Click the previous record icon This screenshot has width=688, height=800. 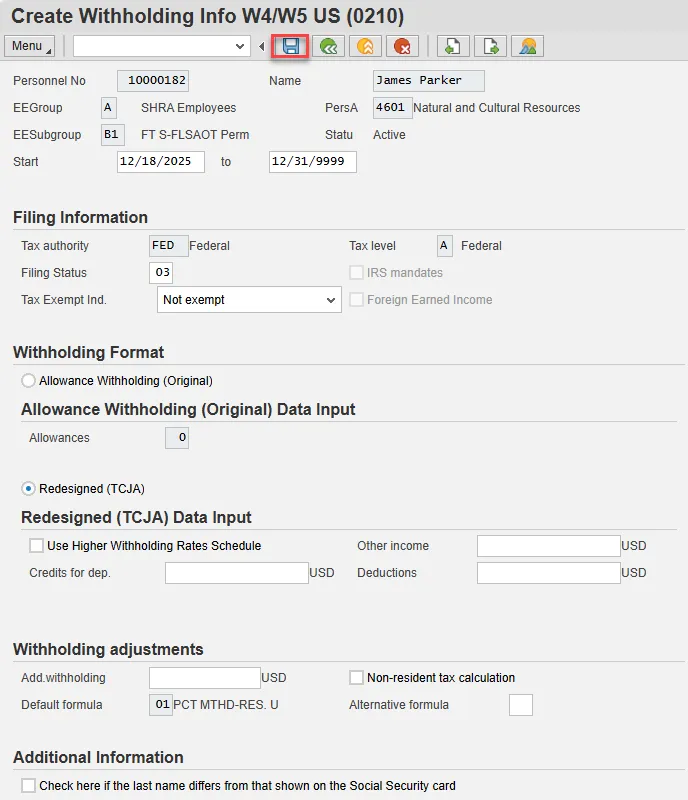[x=452, y=46]
